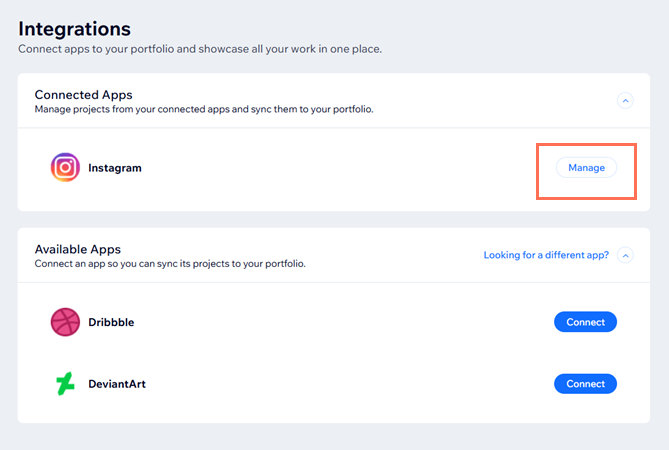
Task: Open Manage for Instagram
Action: 586,168
